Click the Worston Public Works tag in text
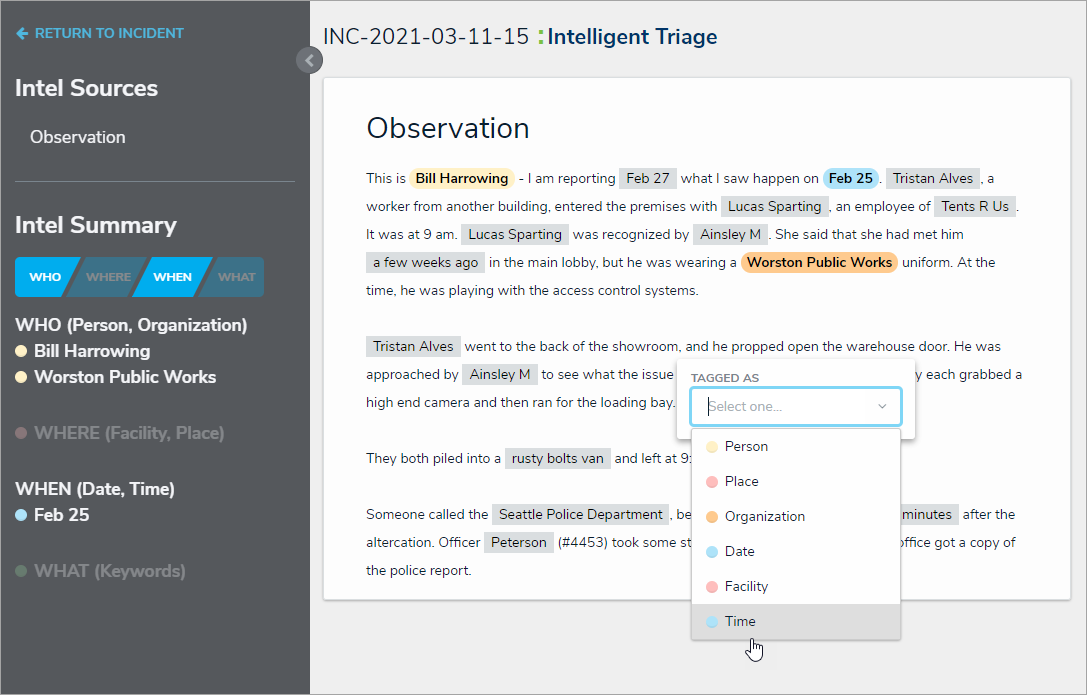1087x695 pixels. [x=819, y=262]
